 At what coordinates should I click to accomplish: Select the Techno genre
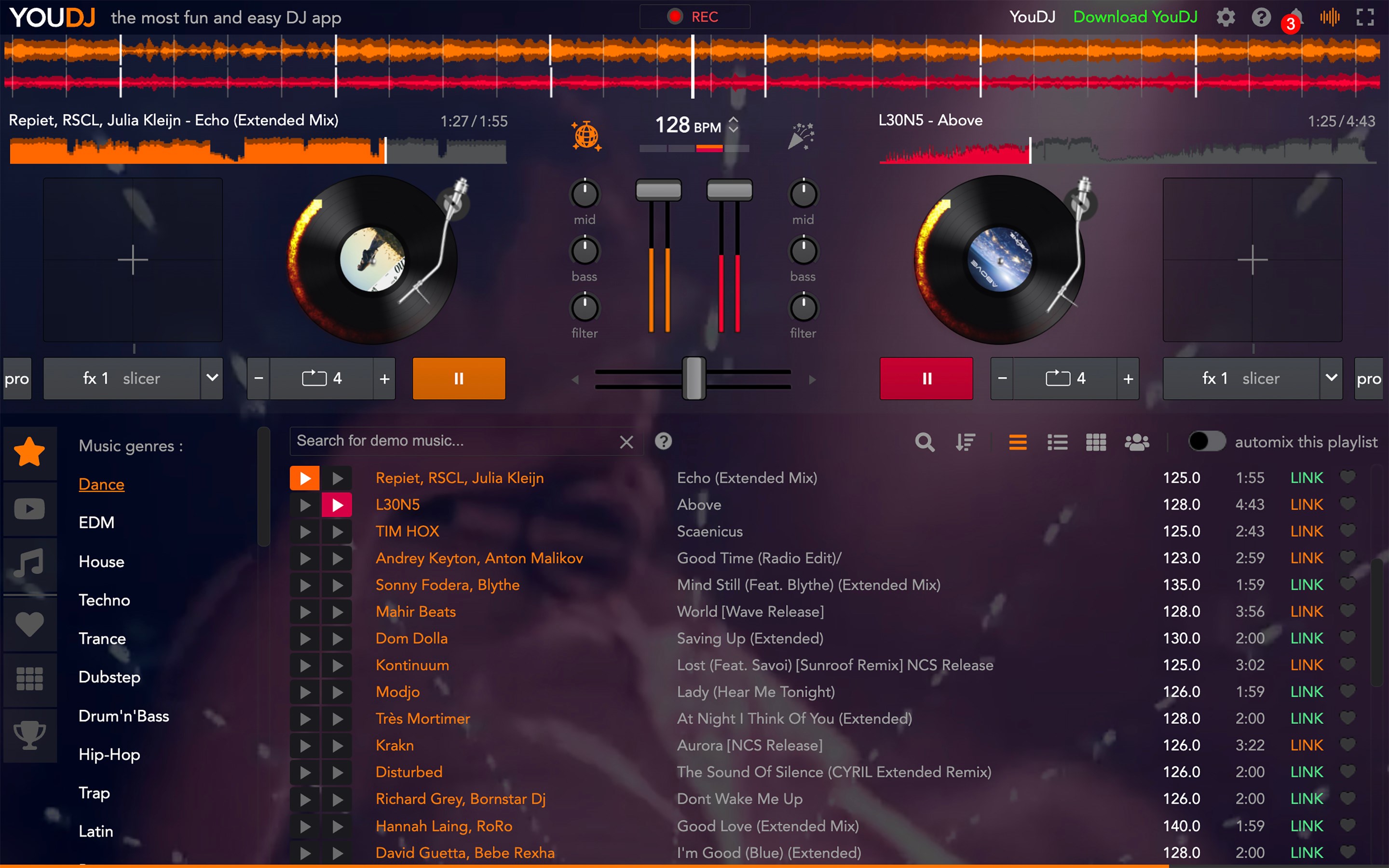point(105,600)
